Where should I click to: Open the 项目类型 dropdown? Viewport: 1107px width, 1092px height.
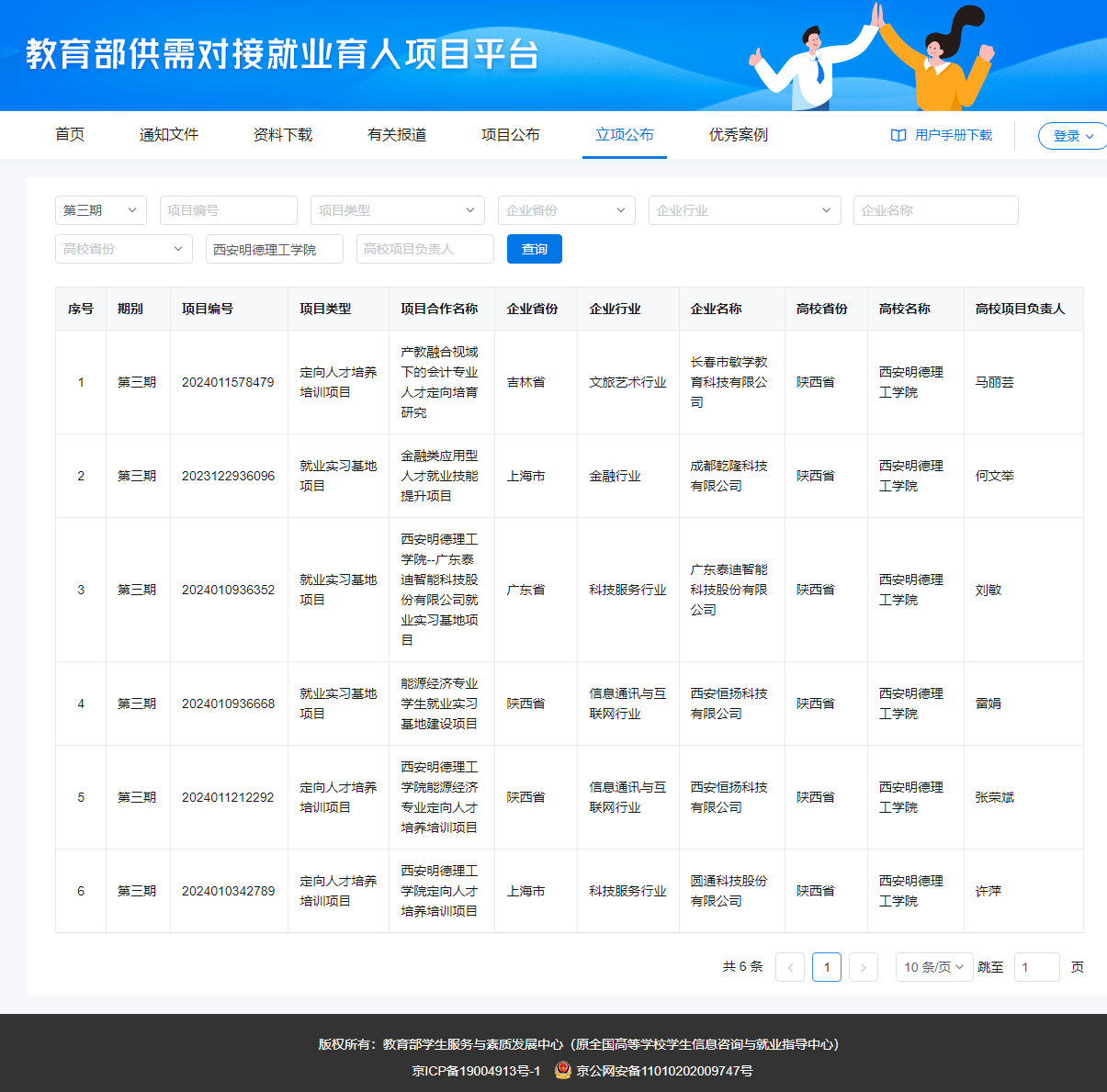[397, 210]
